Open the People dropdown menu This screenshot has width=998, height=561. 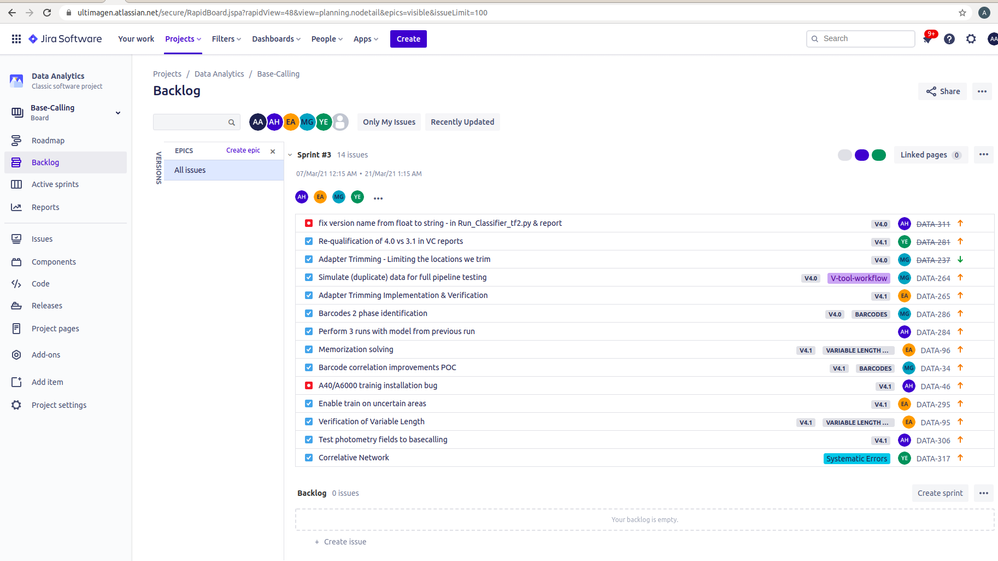pyautogui.click(x=327, y=39)
